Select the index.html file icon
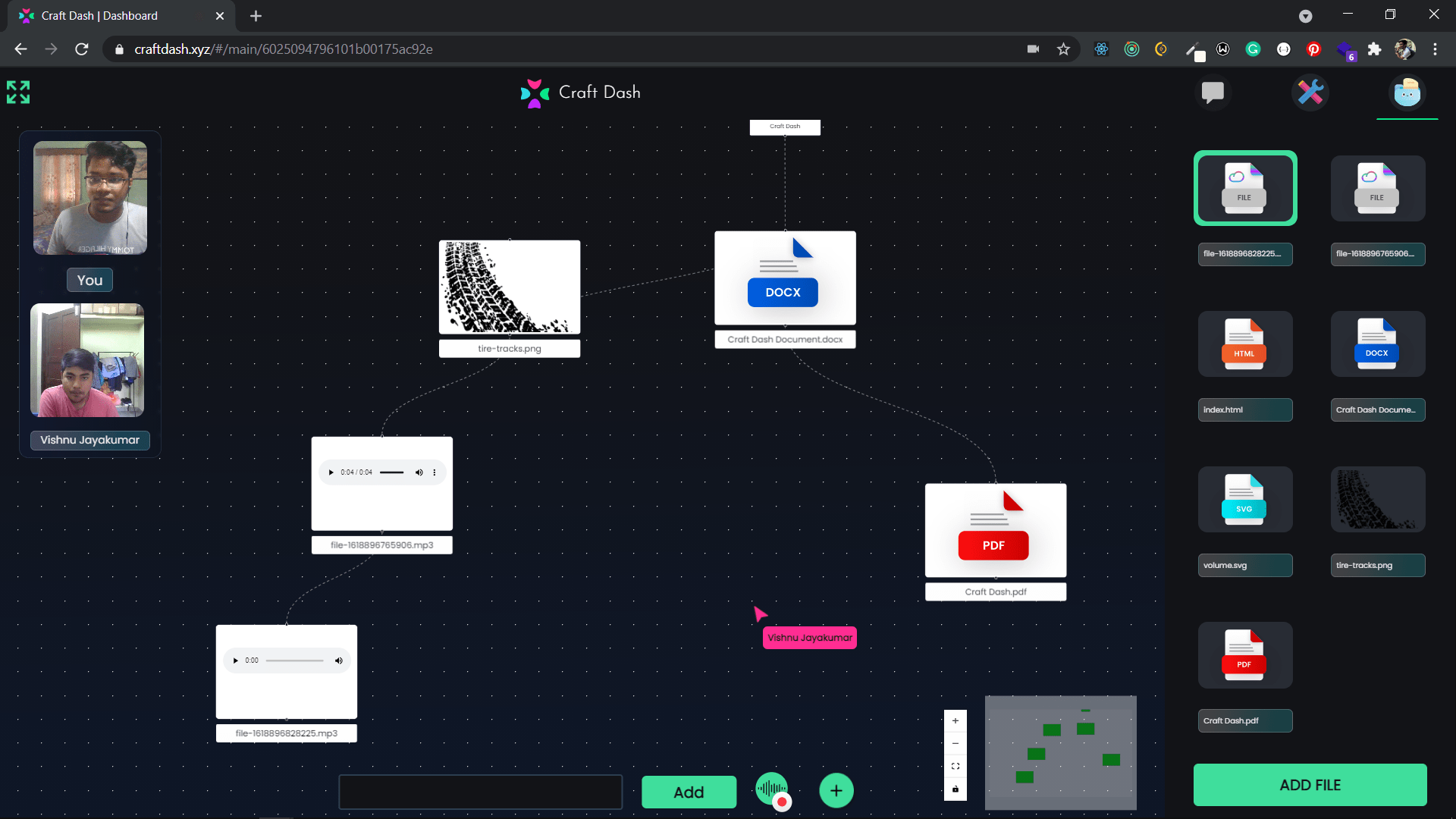This screenshot has height=819, width=1456. pyautogui.click(x=1244, y=344)
